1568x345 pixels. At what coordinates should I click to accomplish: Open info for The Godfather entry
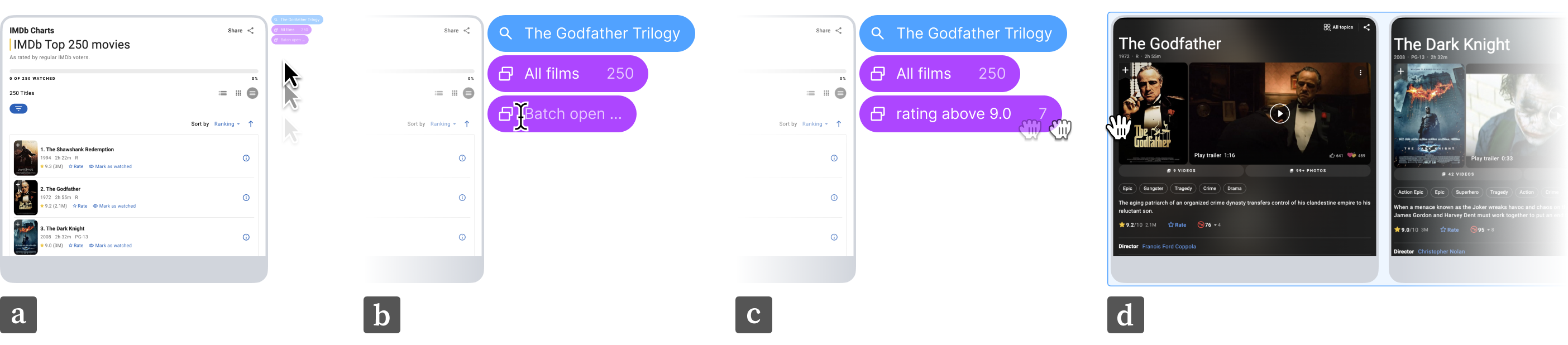(246, 198)
